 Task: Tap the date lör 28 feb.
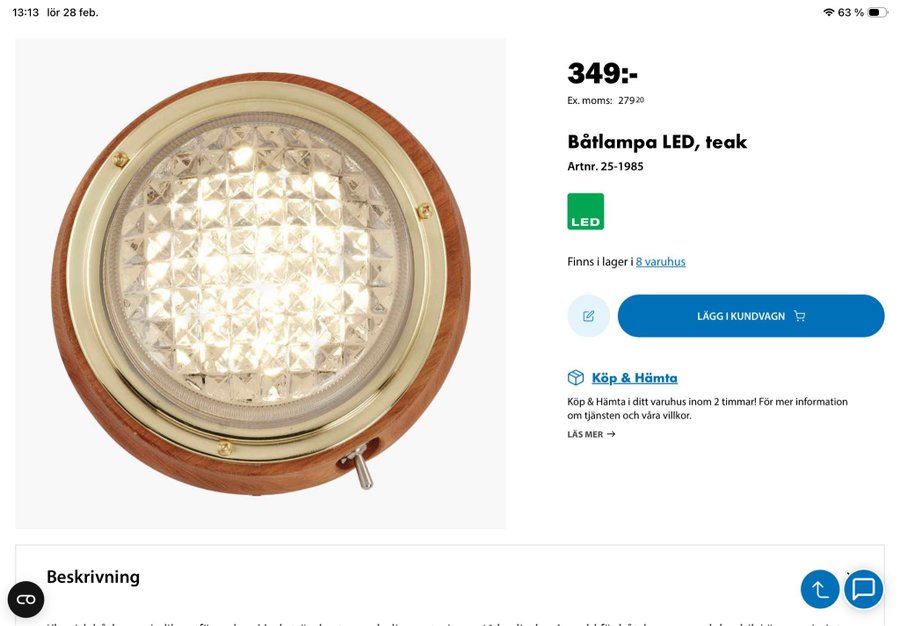[x=73, y=13]
